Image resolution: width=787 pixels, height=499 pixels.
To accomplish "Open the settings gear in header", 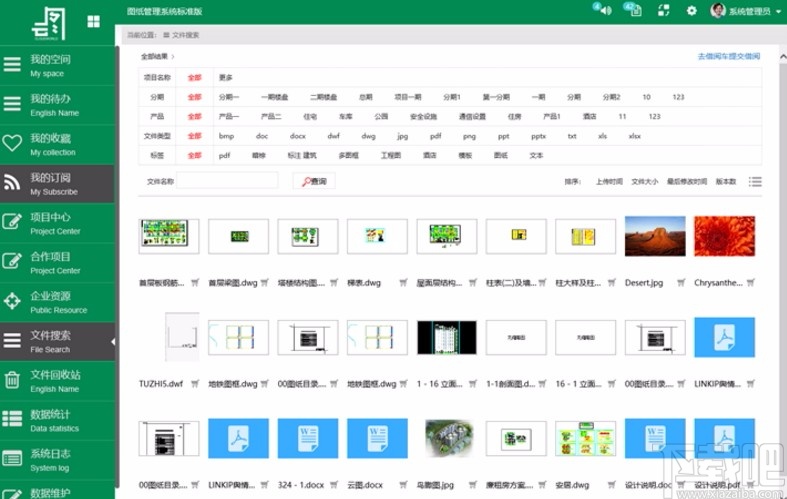I will coord(692,11).
